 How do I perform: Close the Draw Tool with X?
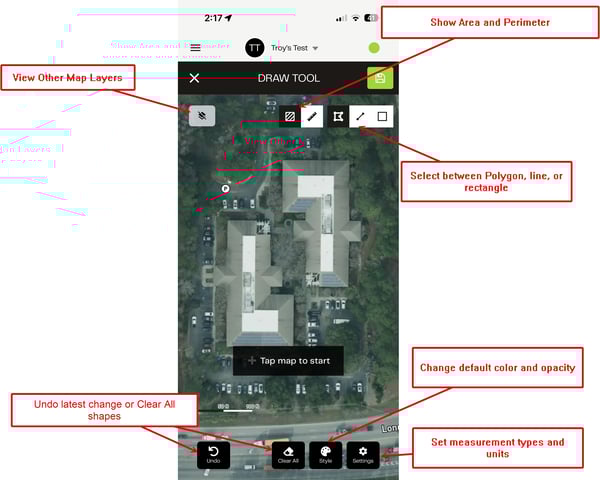tap(194, 78)
